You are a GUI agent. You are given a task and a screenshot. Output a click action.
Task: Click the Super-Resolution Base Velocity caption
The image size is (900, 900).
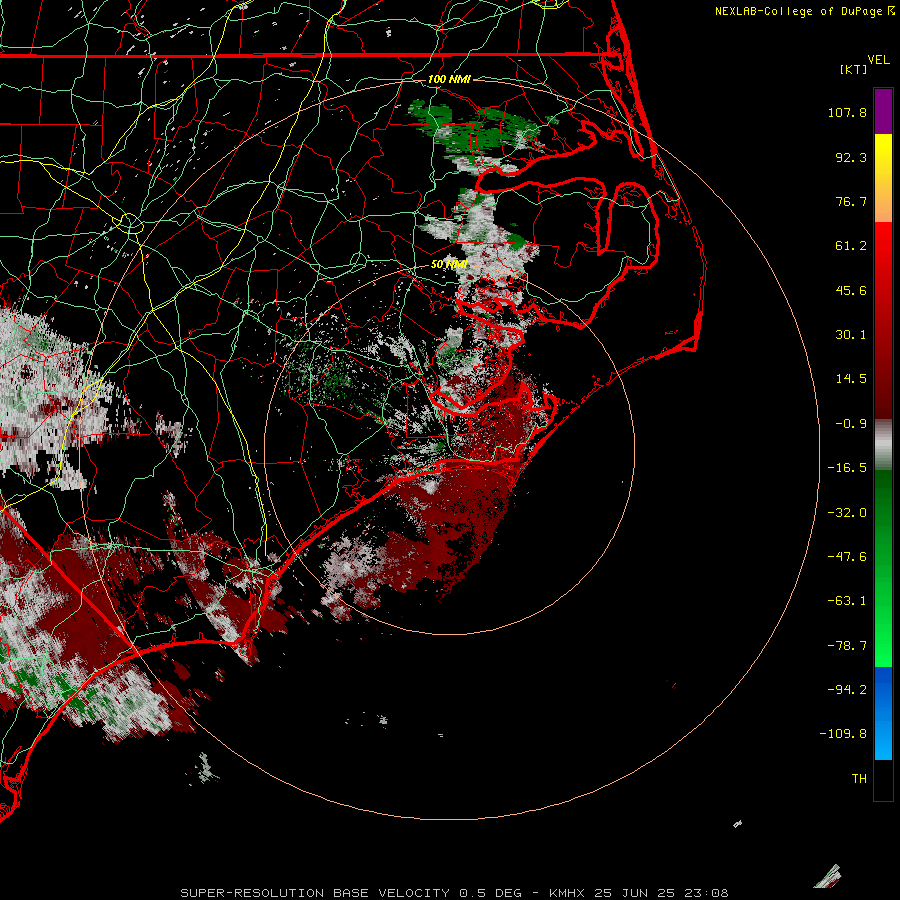(454, 893)
